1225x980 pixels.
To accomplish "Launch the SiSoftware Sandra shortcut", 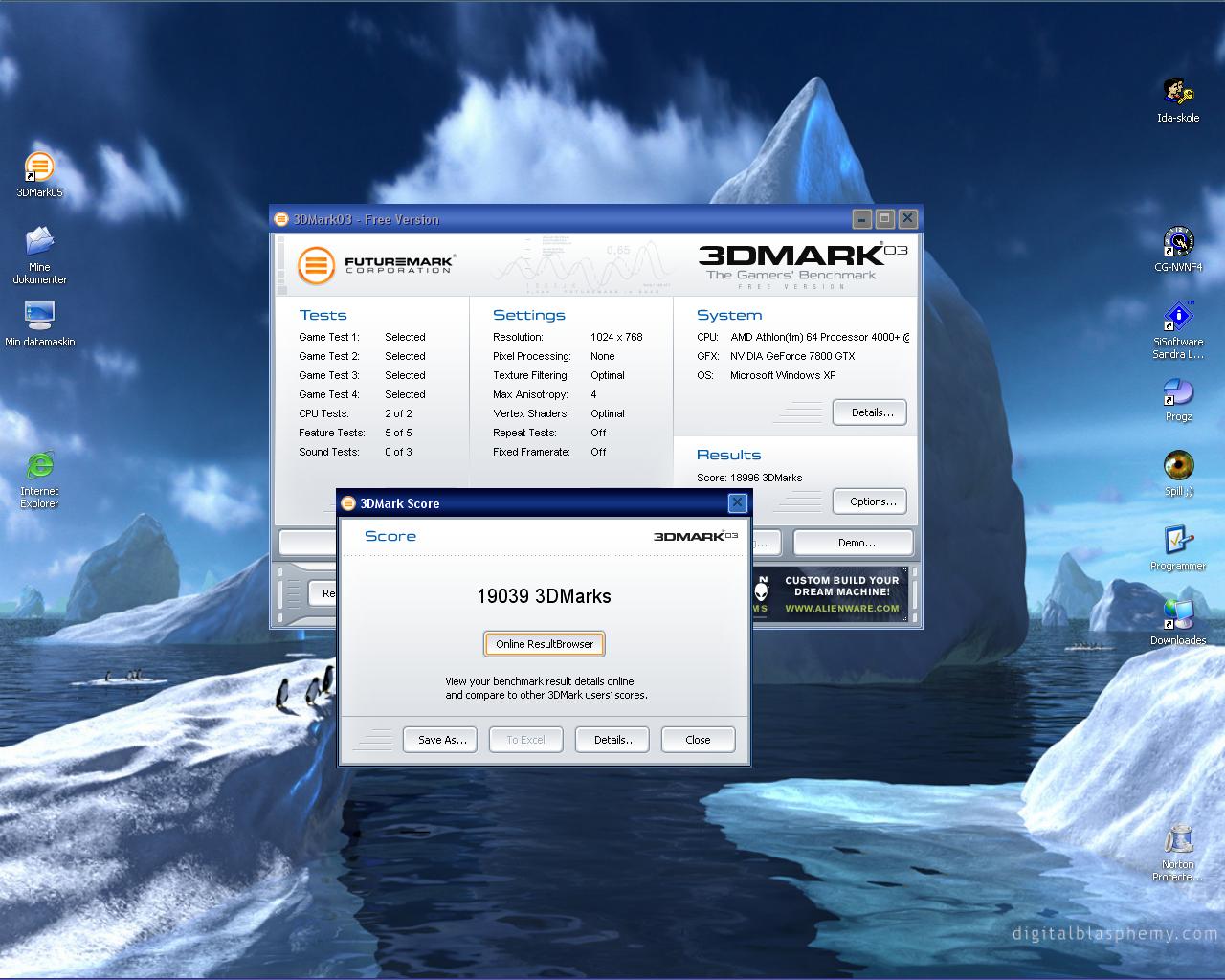I will 1178,316.
